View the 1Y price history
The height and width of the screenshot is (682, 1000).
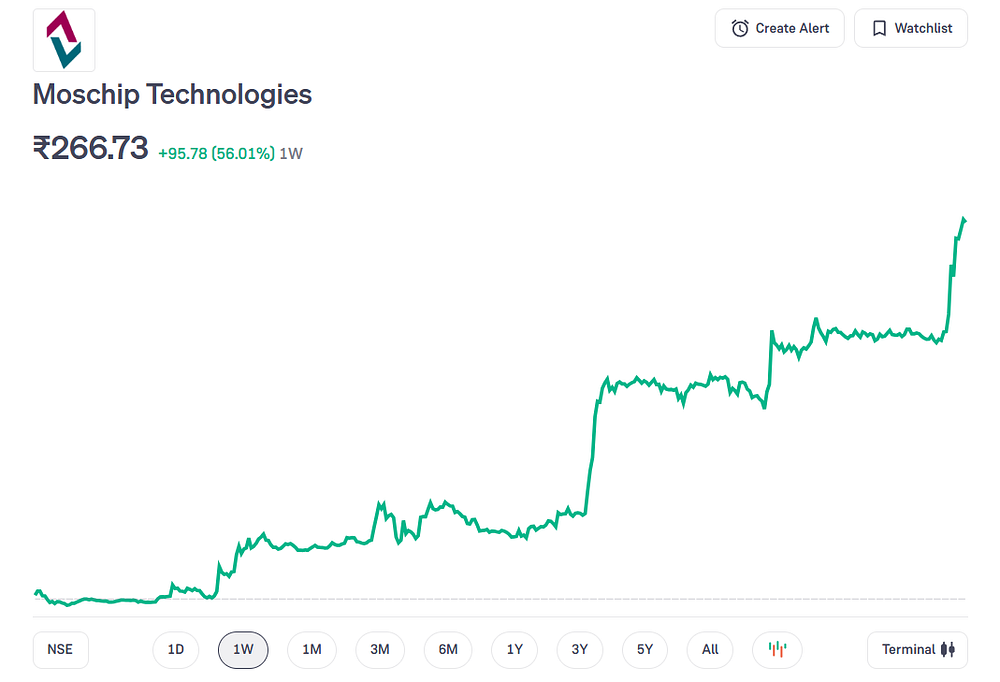(515, 649)
